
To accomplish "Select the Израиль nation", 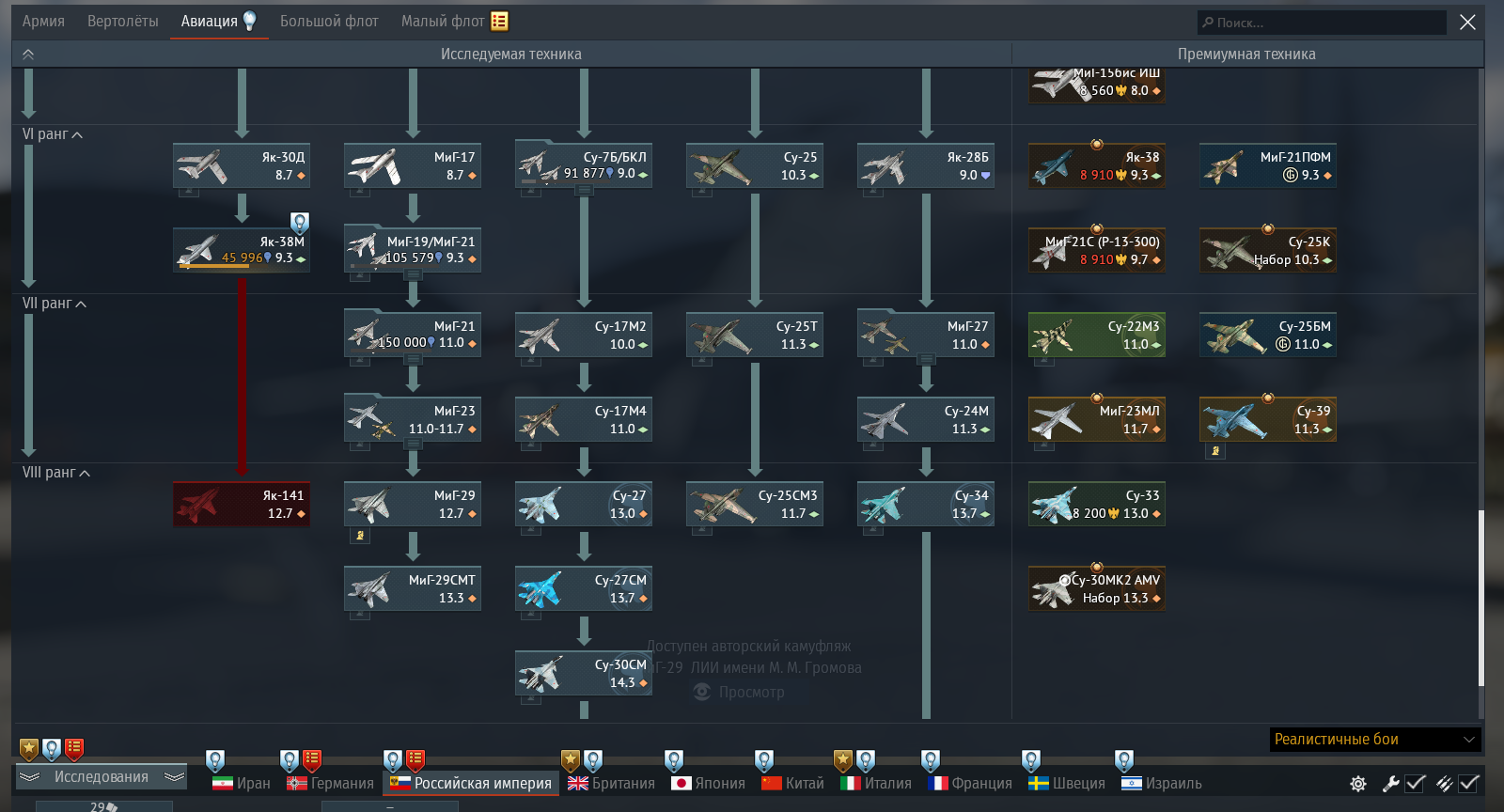I will 1162,783.
